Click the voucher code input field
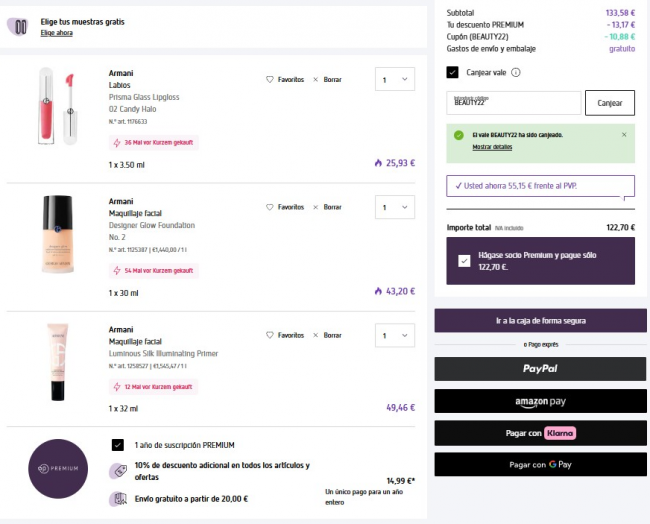 (x=513, y=103)
